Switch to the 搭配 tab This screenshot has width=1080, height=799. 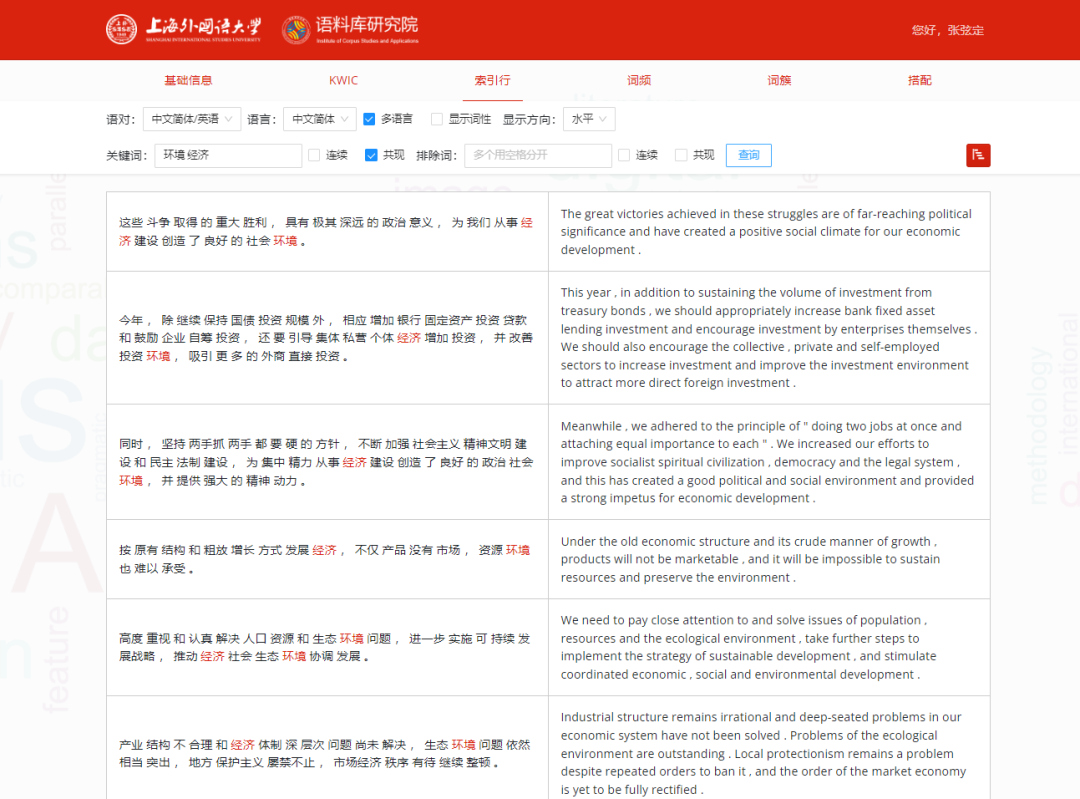(x=919, y=79)
